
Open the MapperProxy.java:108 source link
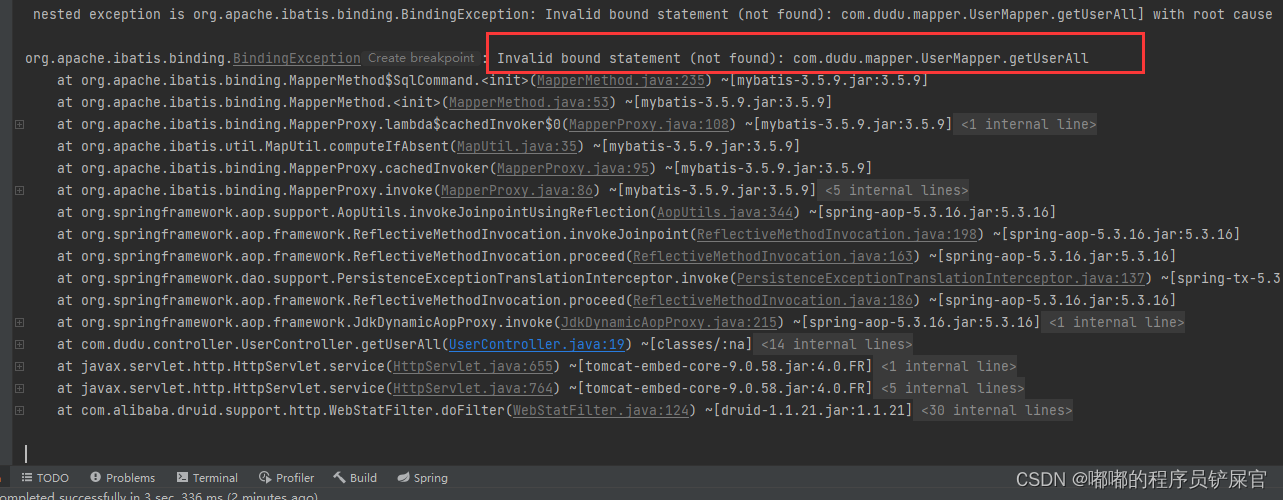[649, 124]
